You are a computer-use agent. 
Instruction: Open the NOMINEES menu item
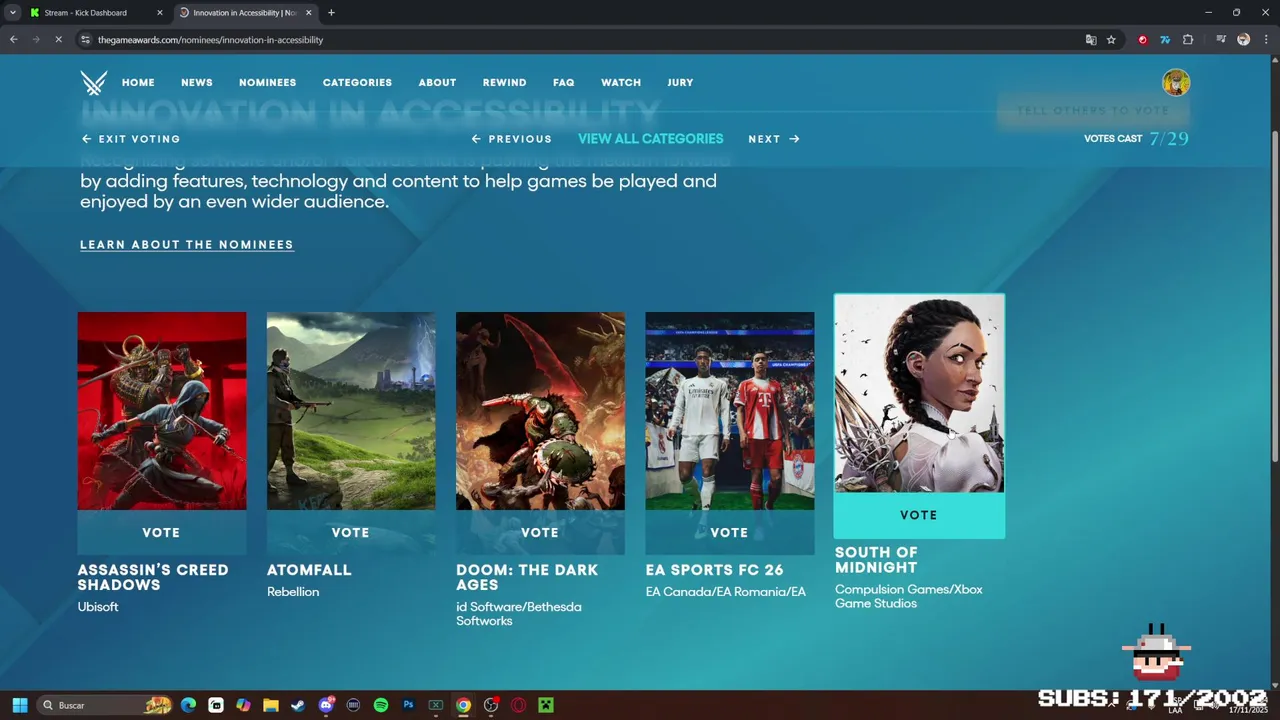tap(267, 83)
